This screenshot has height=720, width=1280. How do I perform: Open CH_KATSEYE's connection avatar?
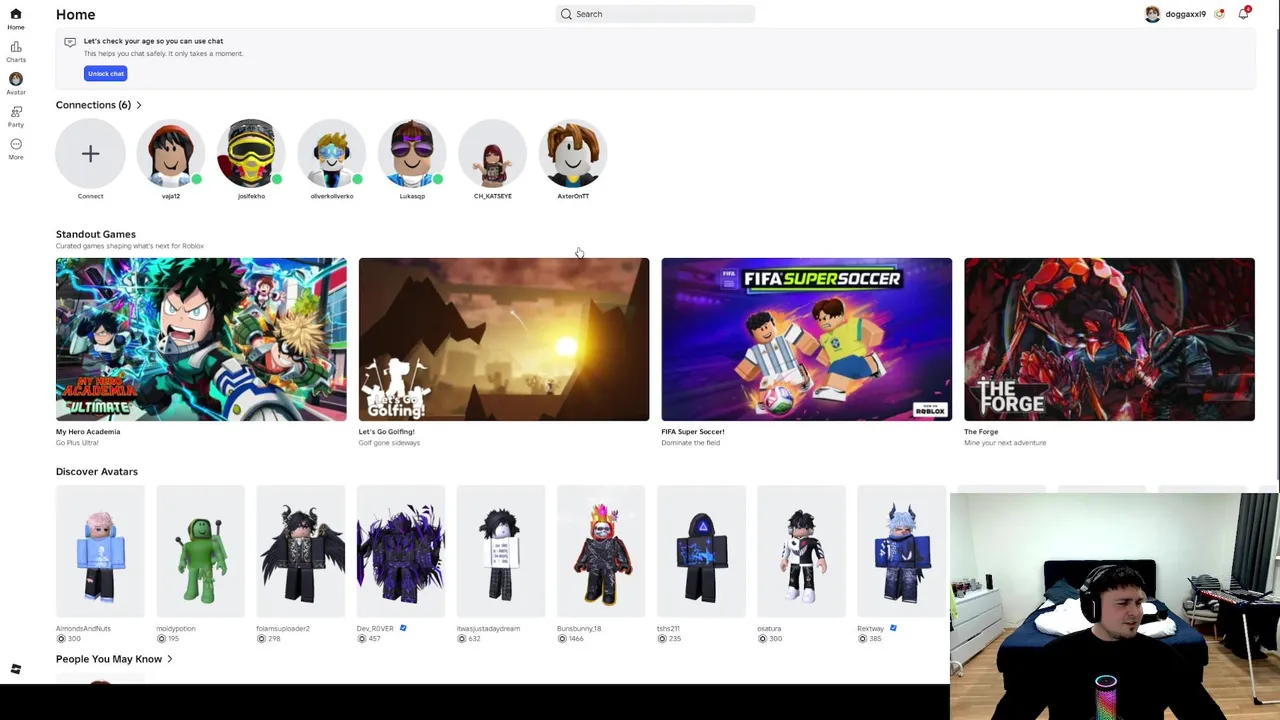(x=492, y=153)
